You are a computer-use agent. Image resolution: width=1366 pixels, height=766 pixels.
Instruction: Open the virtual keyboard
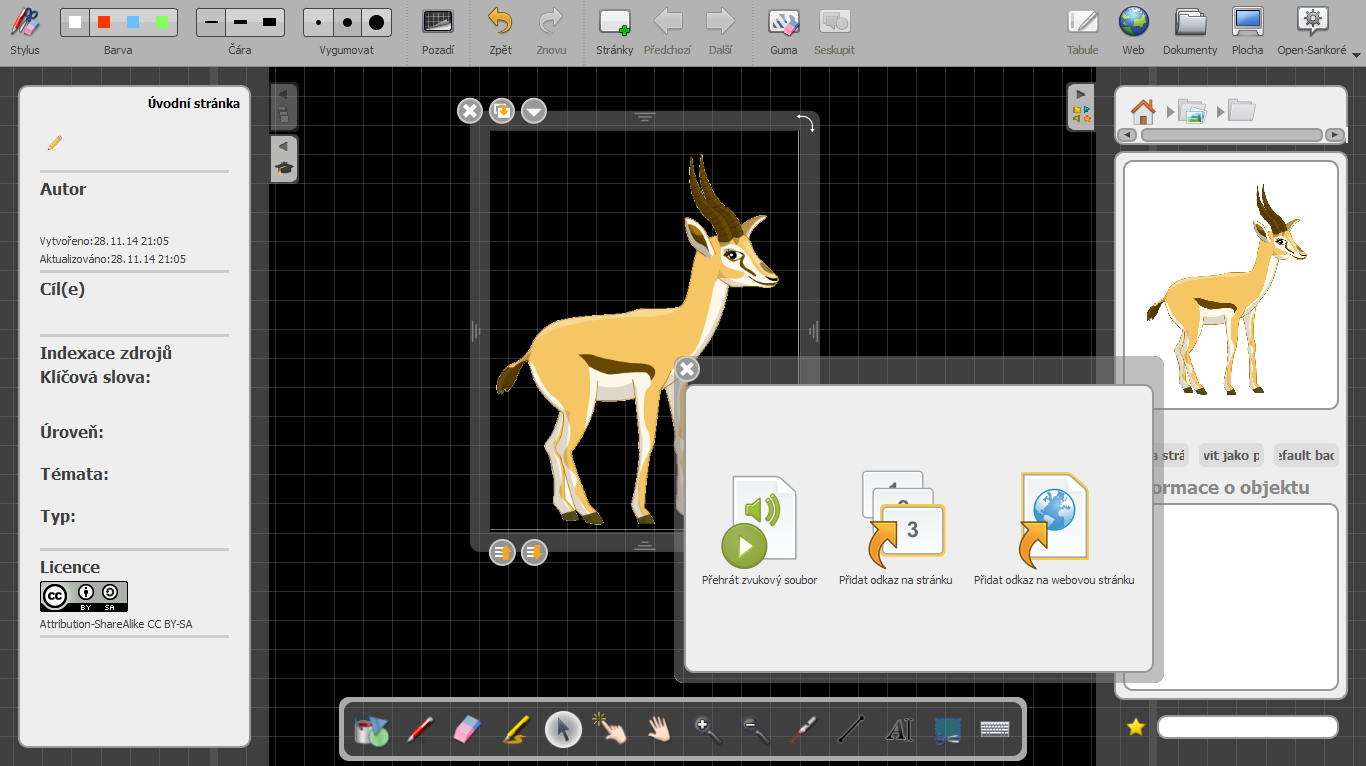pyautogui.click(x=995, y=730)
